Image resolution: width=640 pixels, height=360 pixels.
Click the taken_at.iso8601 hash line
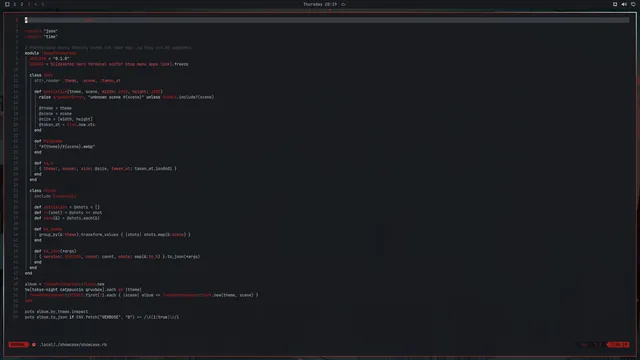[x=108, y=169]
